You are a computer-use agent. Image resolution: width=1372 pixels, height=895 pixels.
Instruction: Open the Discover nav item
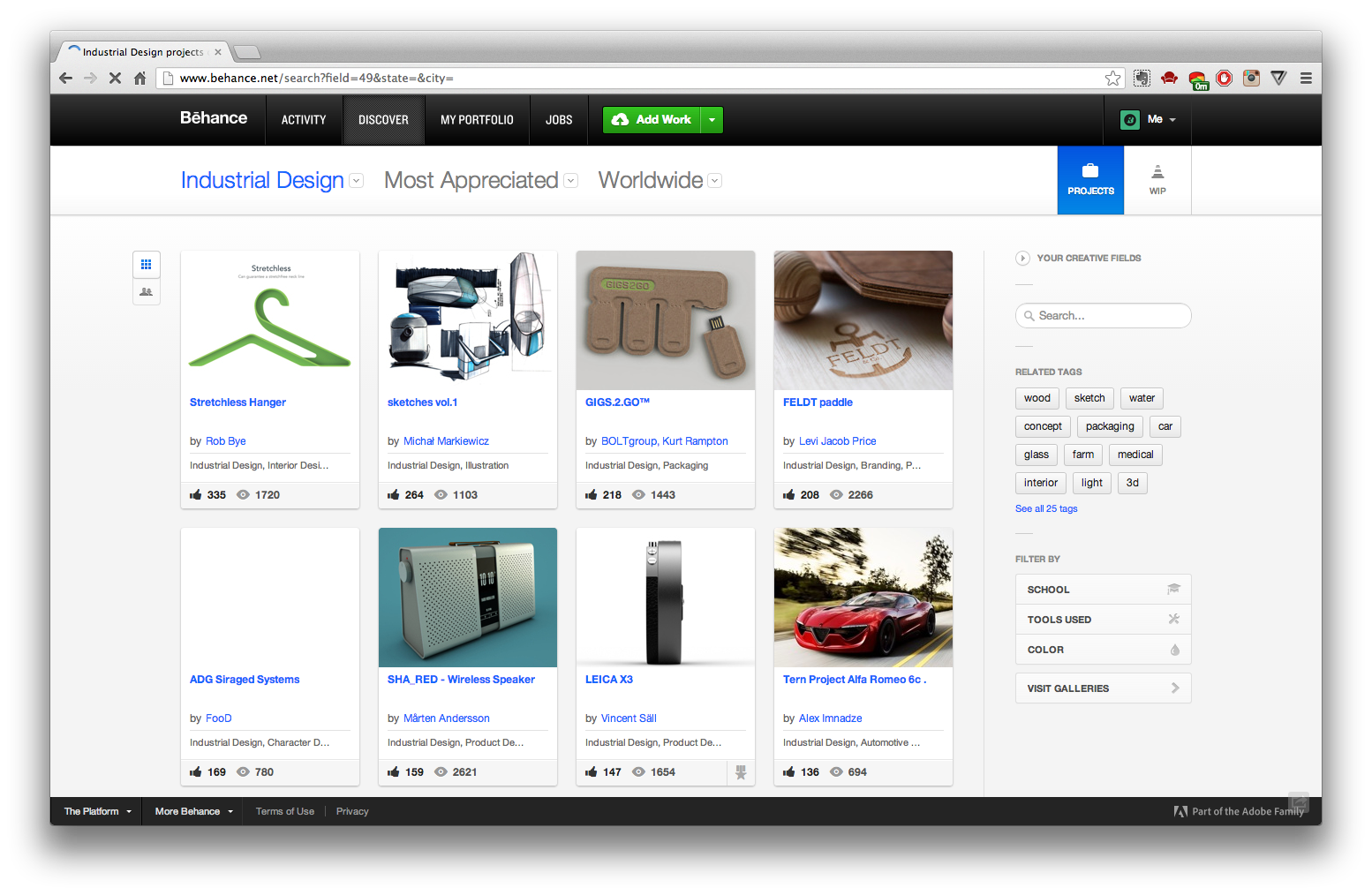tap(383, 120)
